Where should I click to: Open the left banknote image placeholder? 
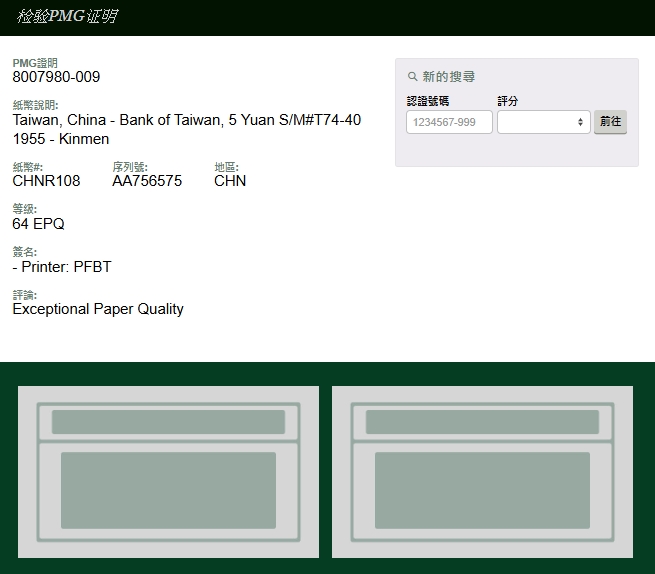pyautogui.click(x=168, y=472)
